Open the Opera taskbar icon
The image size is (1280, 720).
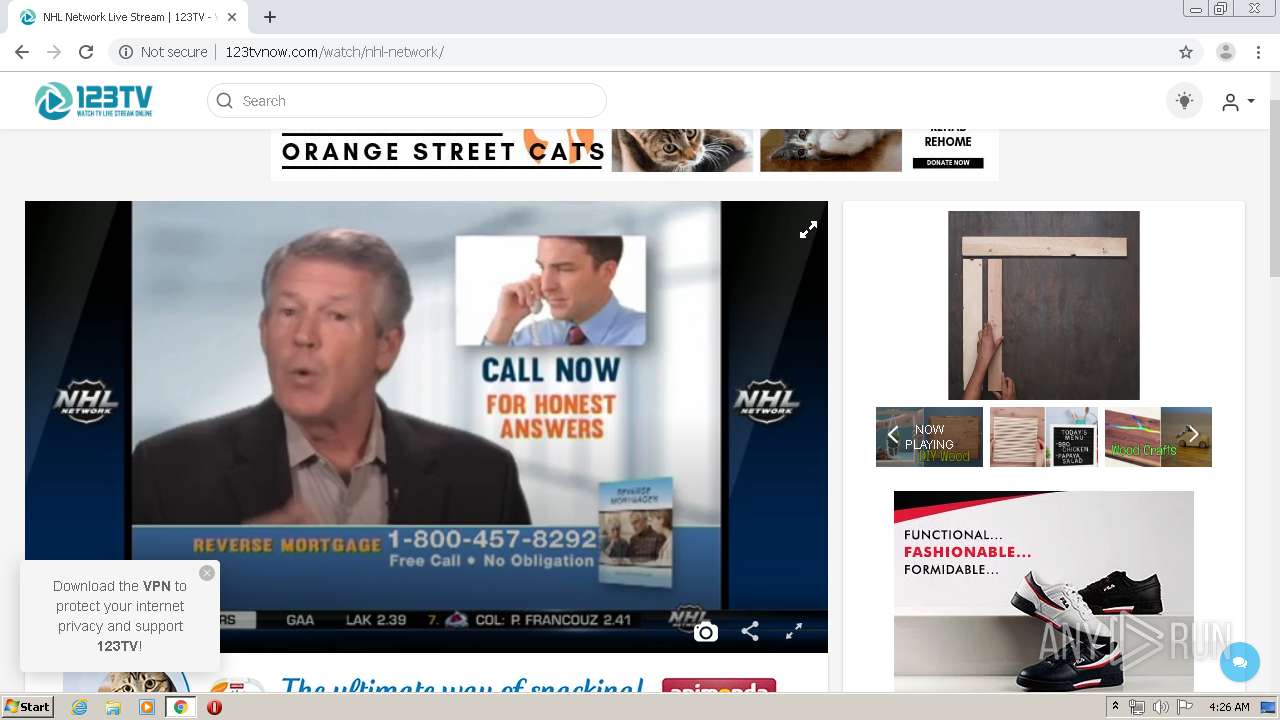pyautogui.click(x=214, y=707)
